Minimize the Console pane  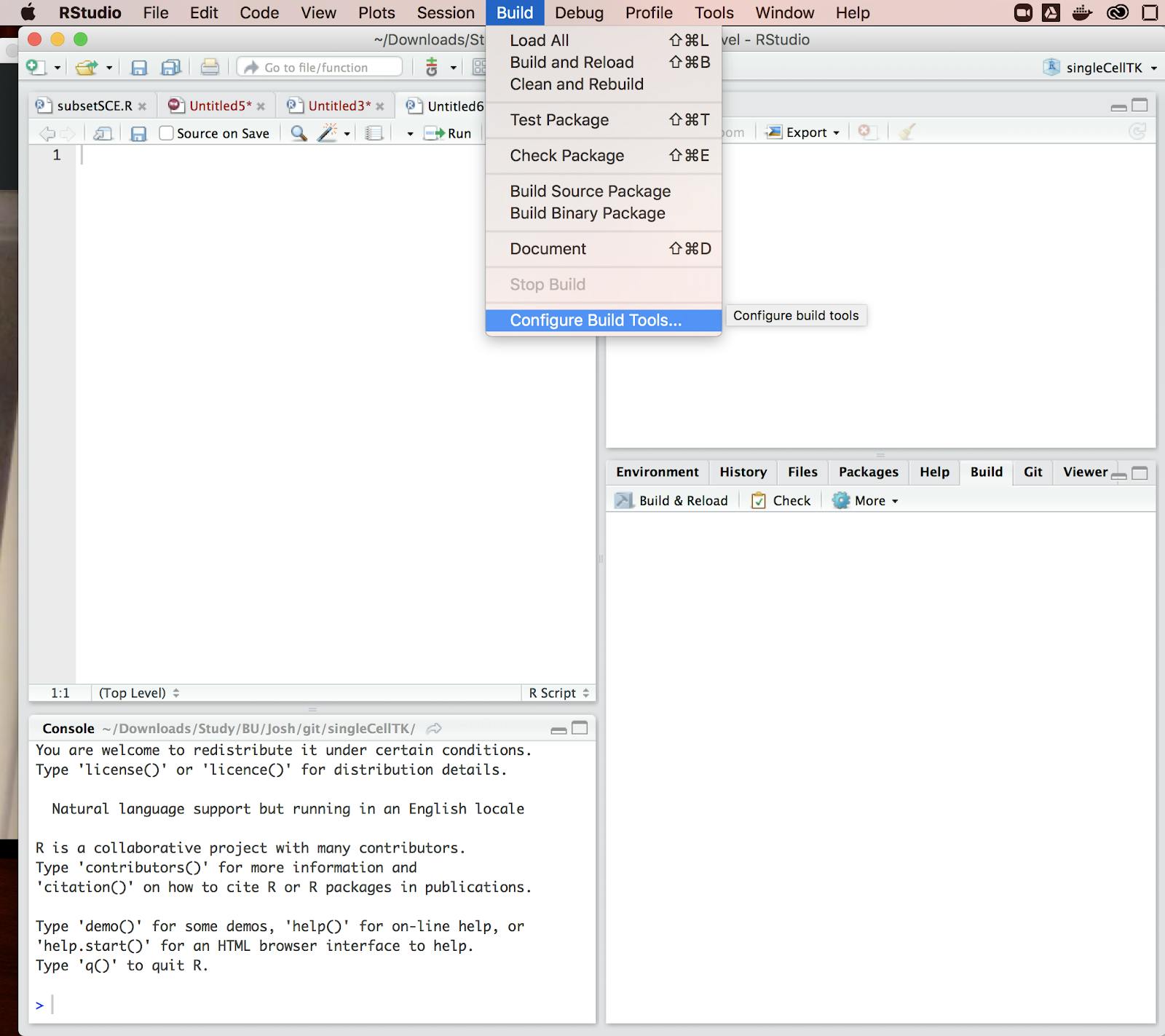(558, 729)
